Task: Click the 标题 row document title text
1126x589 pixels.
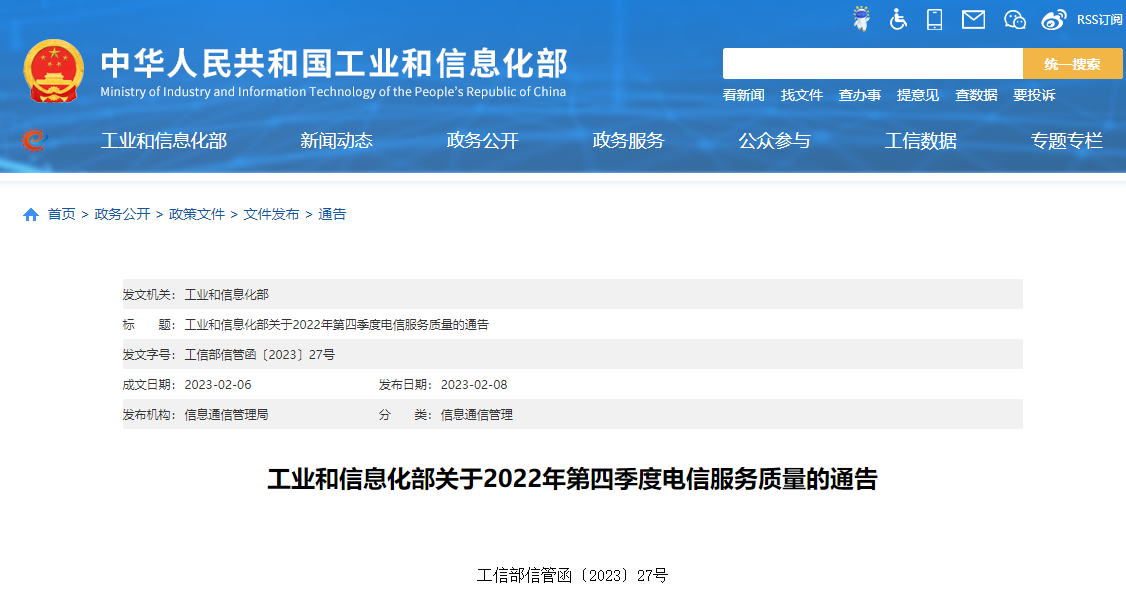Action: coord(337,325)
